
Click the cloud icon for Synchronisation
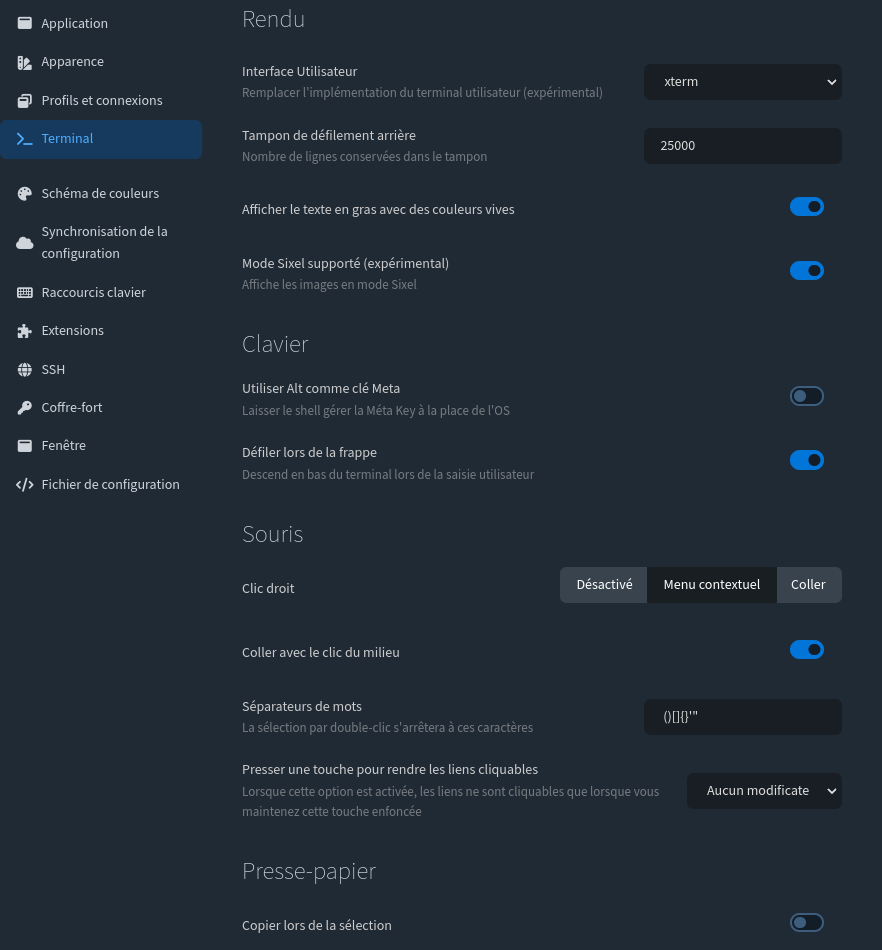(25, 243)
